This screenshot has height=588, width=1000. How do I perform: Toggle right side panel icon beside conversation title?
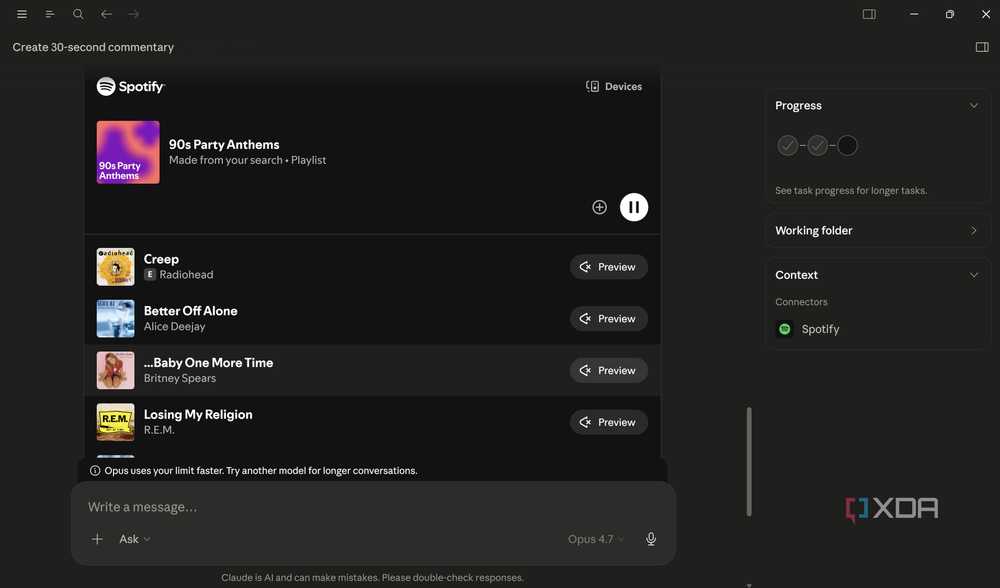(x=982, y=47)
